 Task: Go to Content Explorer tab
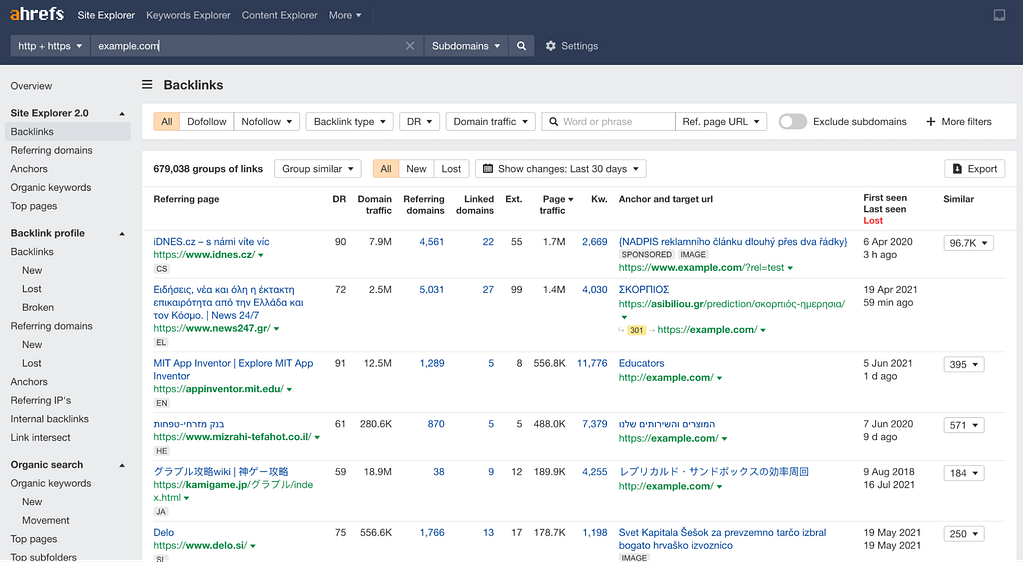pyautogui.click(x=279, y=15)
